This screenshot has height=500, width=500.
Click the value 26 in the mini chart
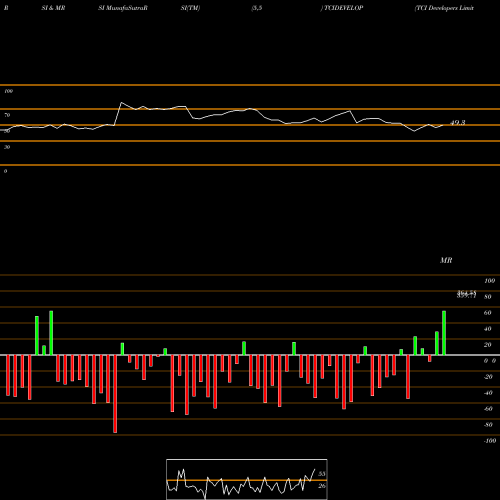pos(321,486)
